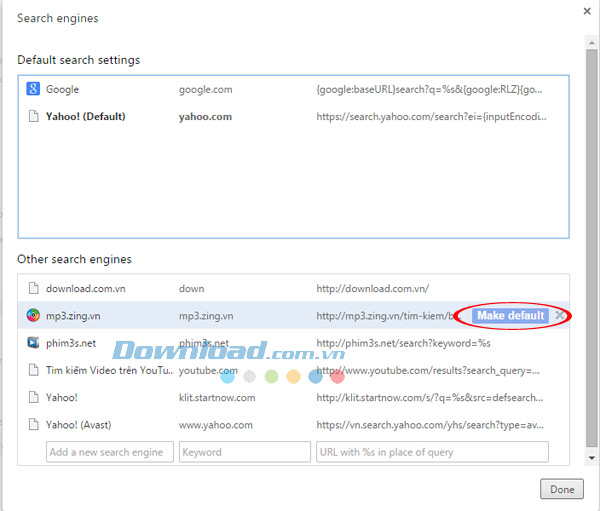Select the google.com keyword
600x511 pixels.
205,90
